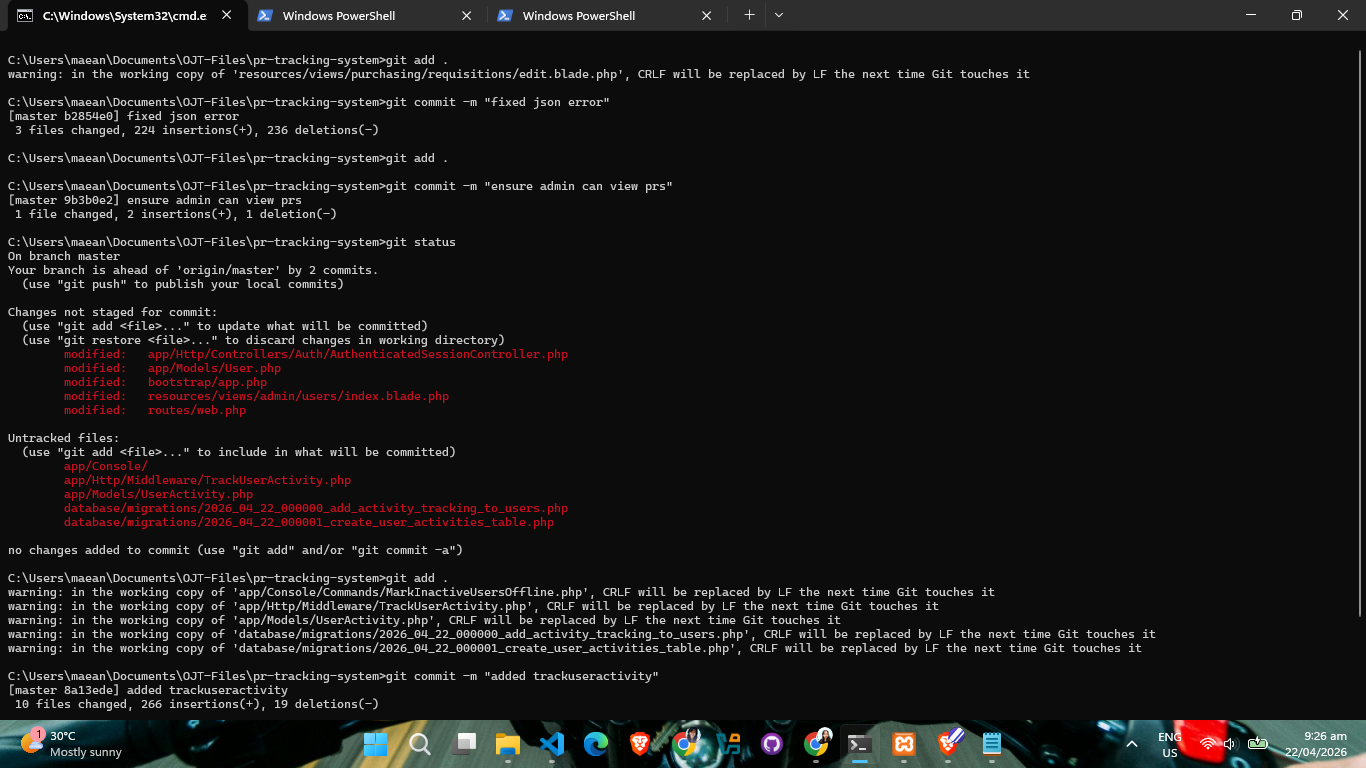Restore down the Terminal window
Image resolution: width=1366 pixels, height=768 pixels.
tap(1297, 15)
